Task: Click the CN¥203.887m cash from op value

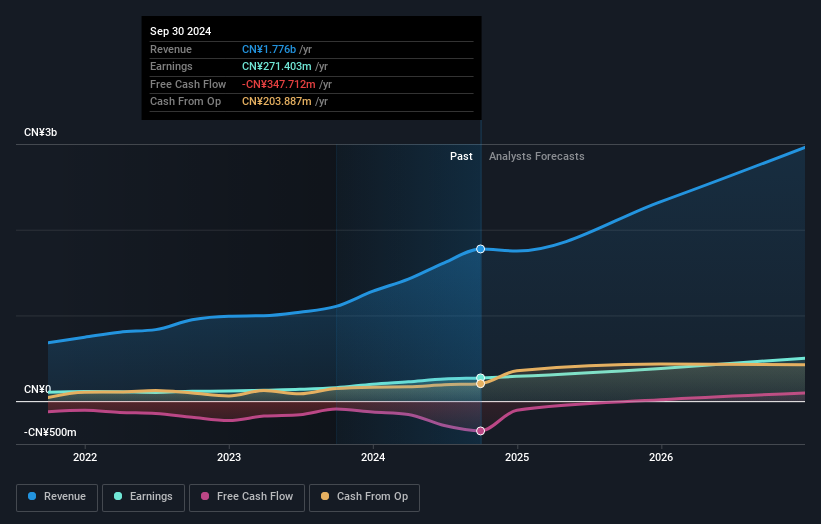Action: (276, 102)
